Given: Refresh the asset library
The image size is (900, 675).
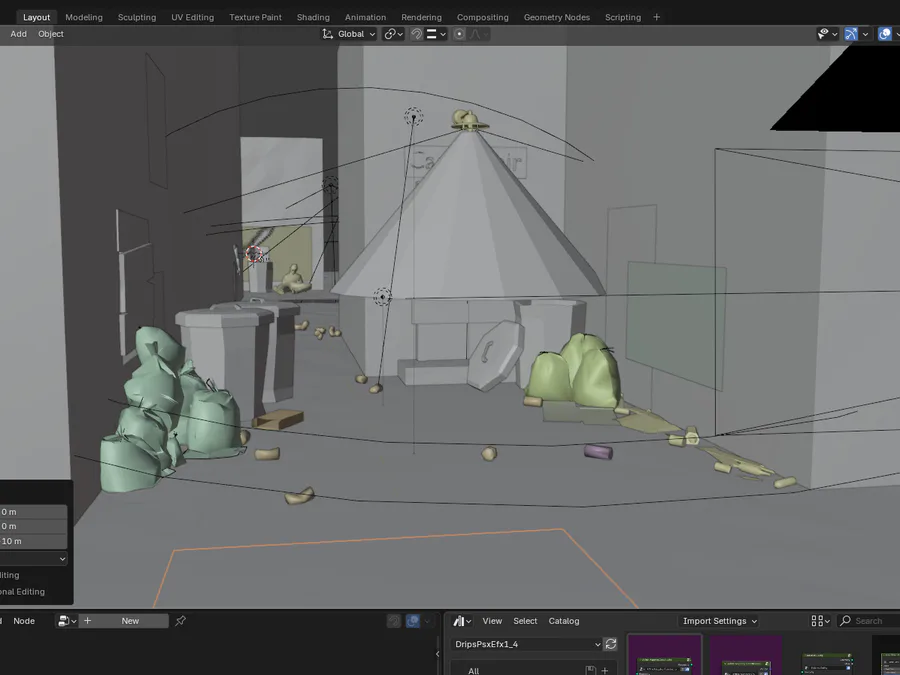Looking at the screenshot, I should coord(611,644).
